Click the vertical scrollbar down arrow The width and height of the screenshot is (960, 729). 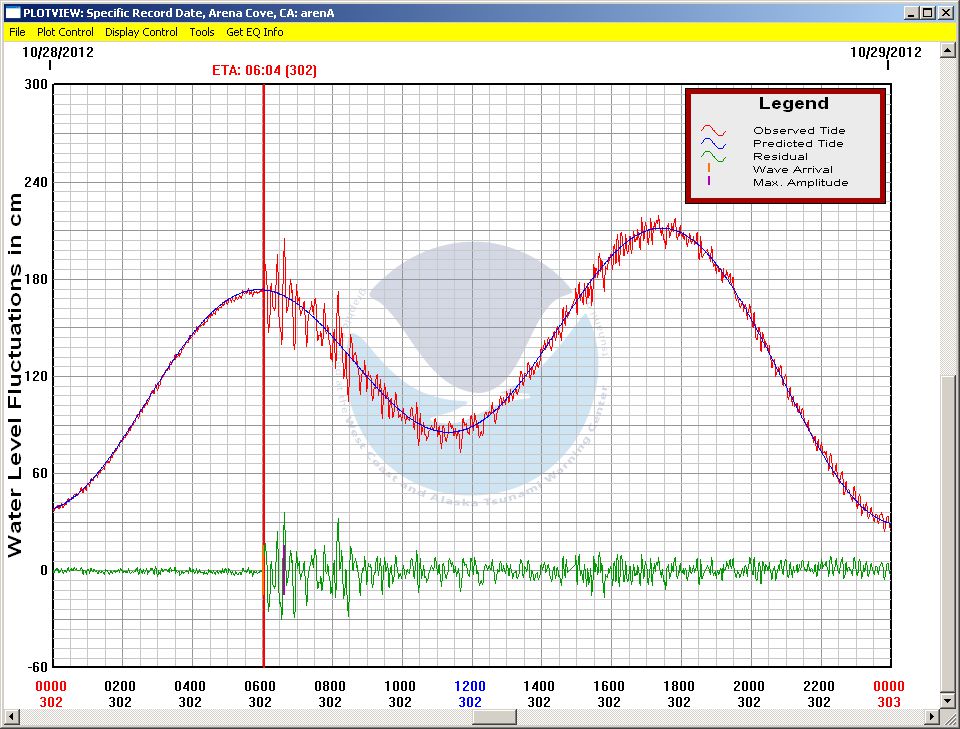[x=949, y=700]
